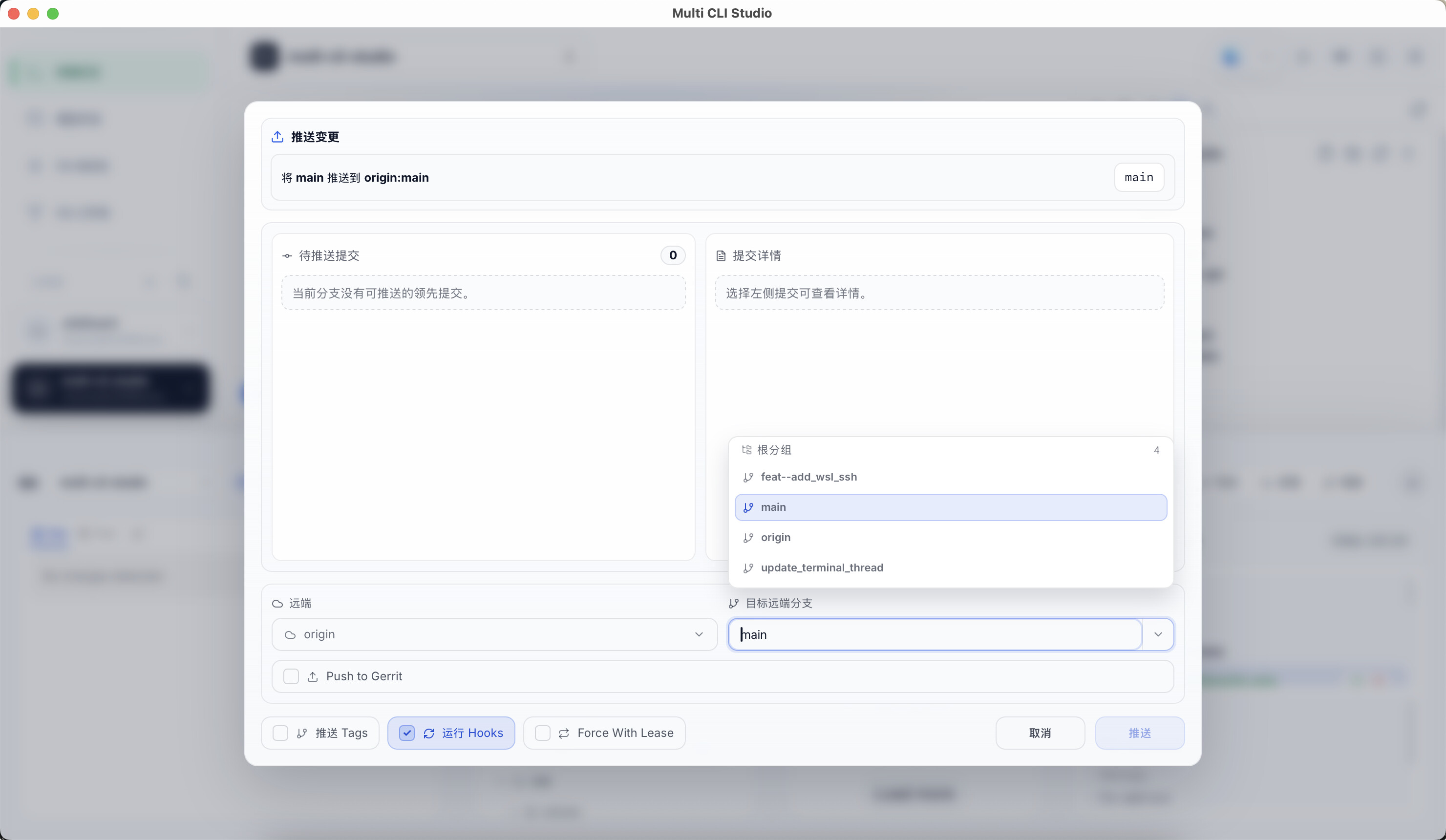Pick update_terminal_thread branch from list
1446x840 pixels.
951,568
